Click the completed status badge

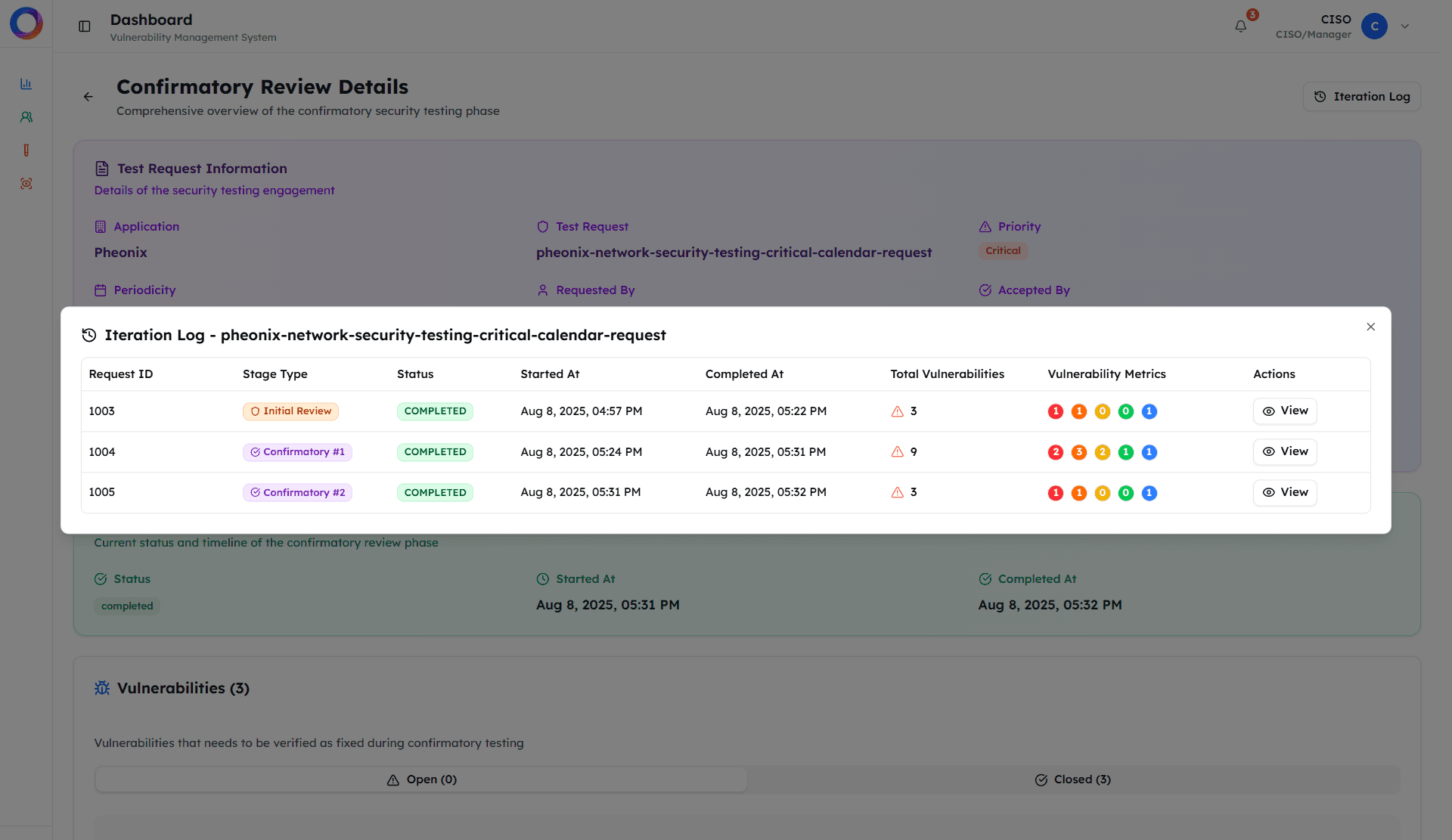127,606
